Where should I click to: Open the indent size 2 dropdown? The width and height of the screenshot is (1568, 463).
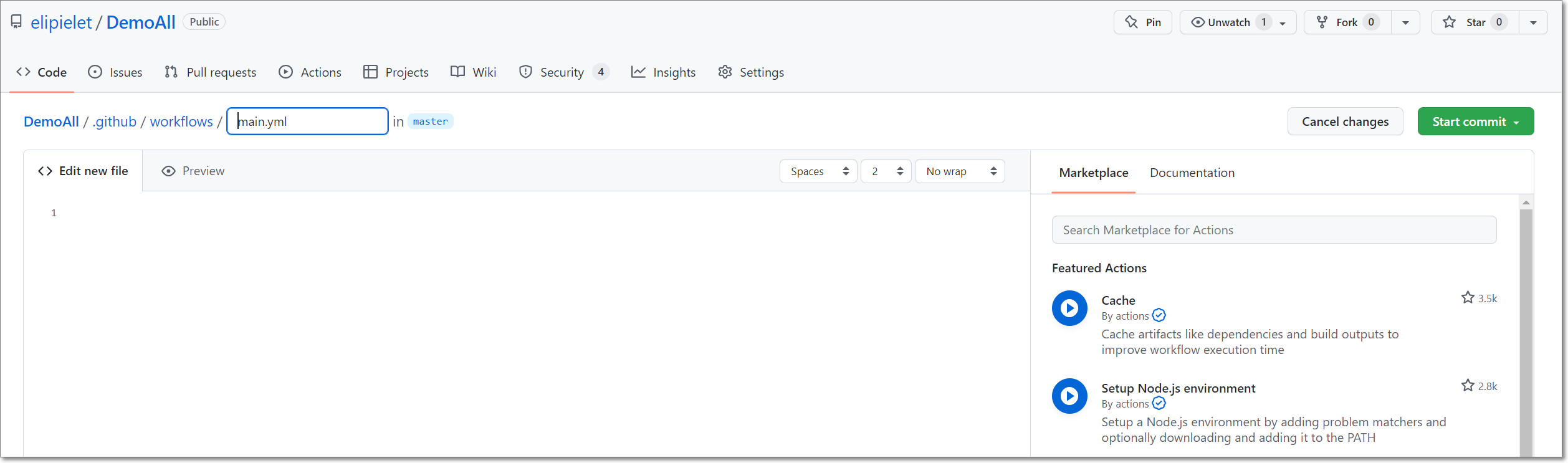pyautogui.click(x=886, y=171)
